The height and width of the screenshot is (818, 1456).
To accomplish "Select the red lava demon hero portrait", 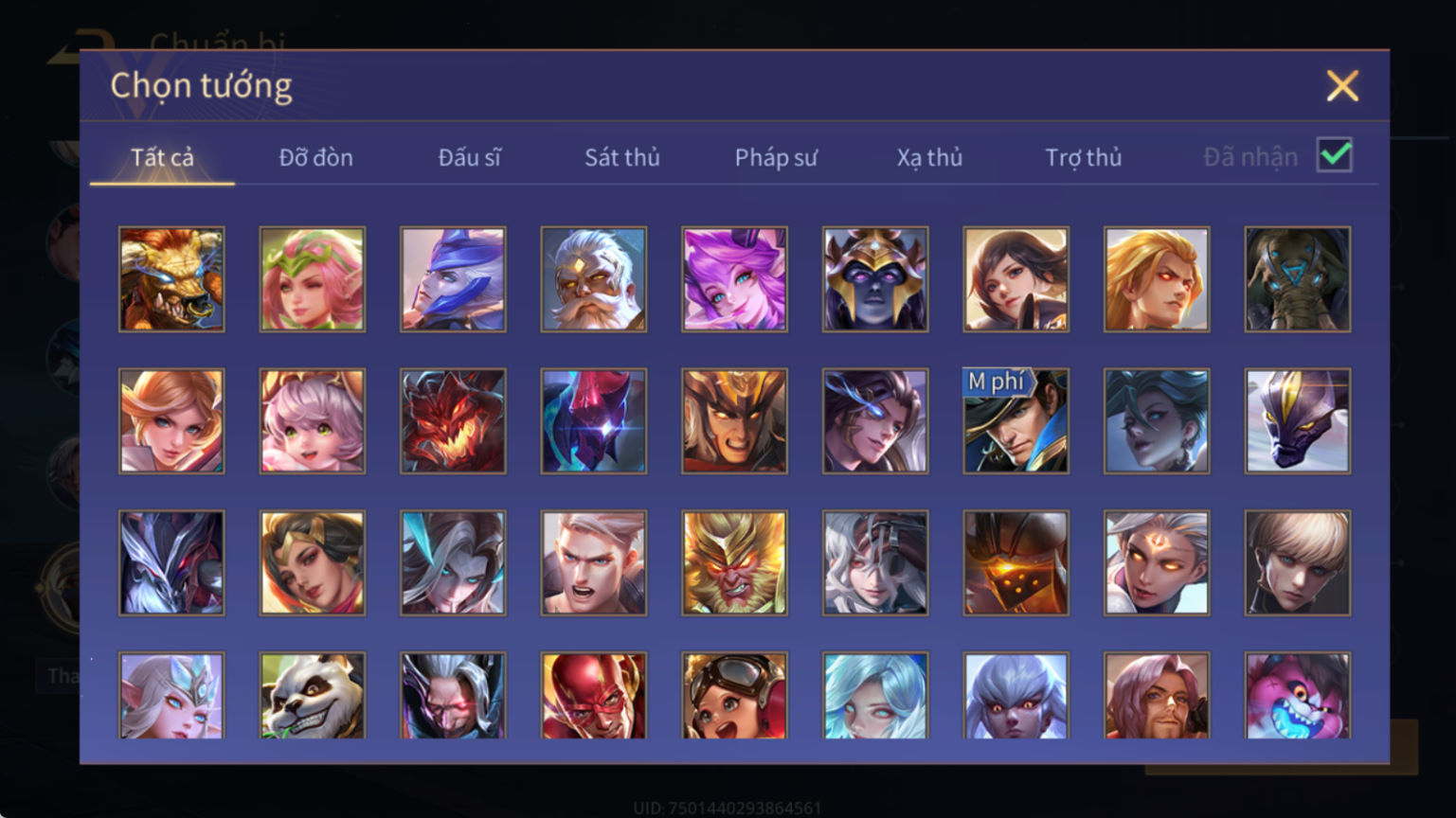I will [x=453, y=421].
